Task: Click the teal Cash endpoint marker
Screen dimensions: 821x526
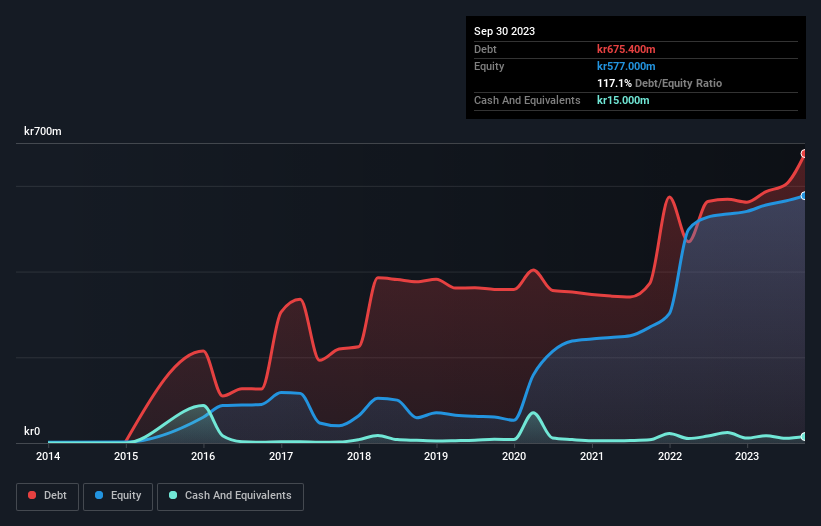Action: tap(804, 437)
